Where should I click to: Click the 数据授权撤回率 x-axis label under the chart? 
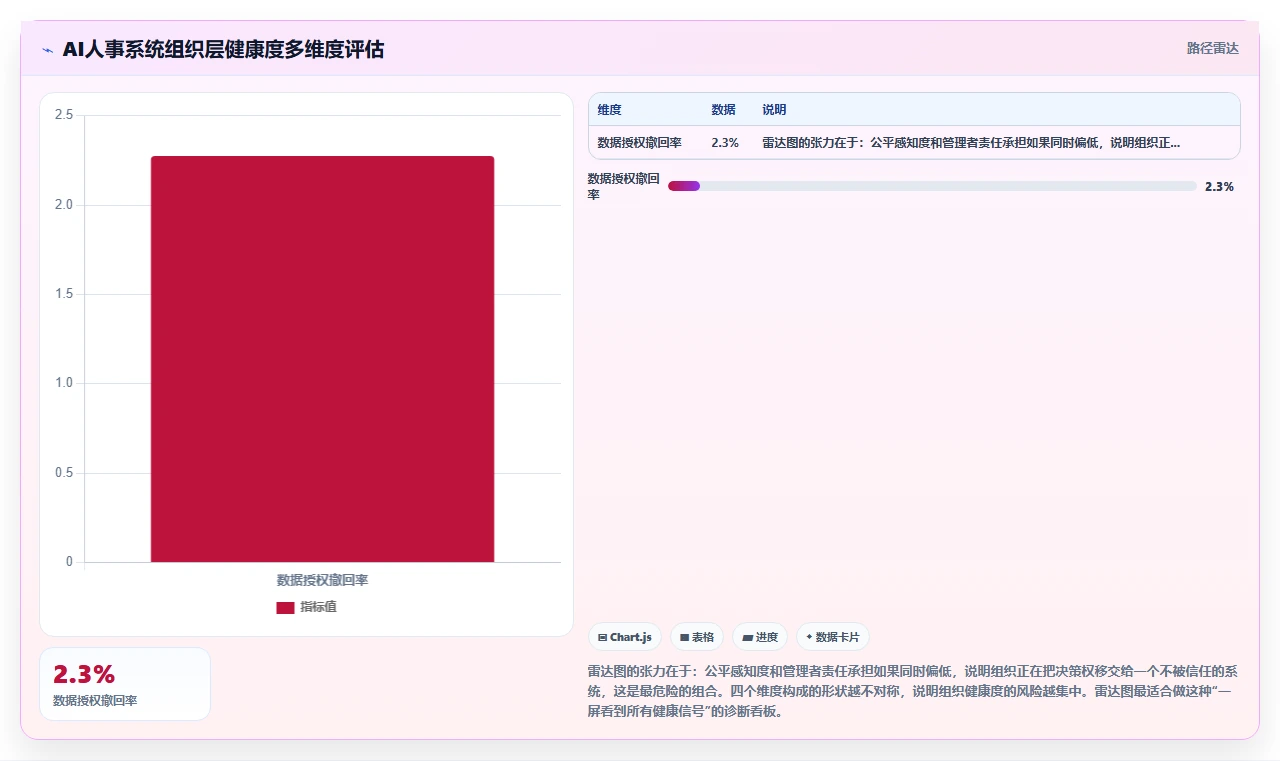click(x=322, y=580)
